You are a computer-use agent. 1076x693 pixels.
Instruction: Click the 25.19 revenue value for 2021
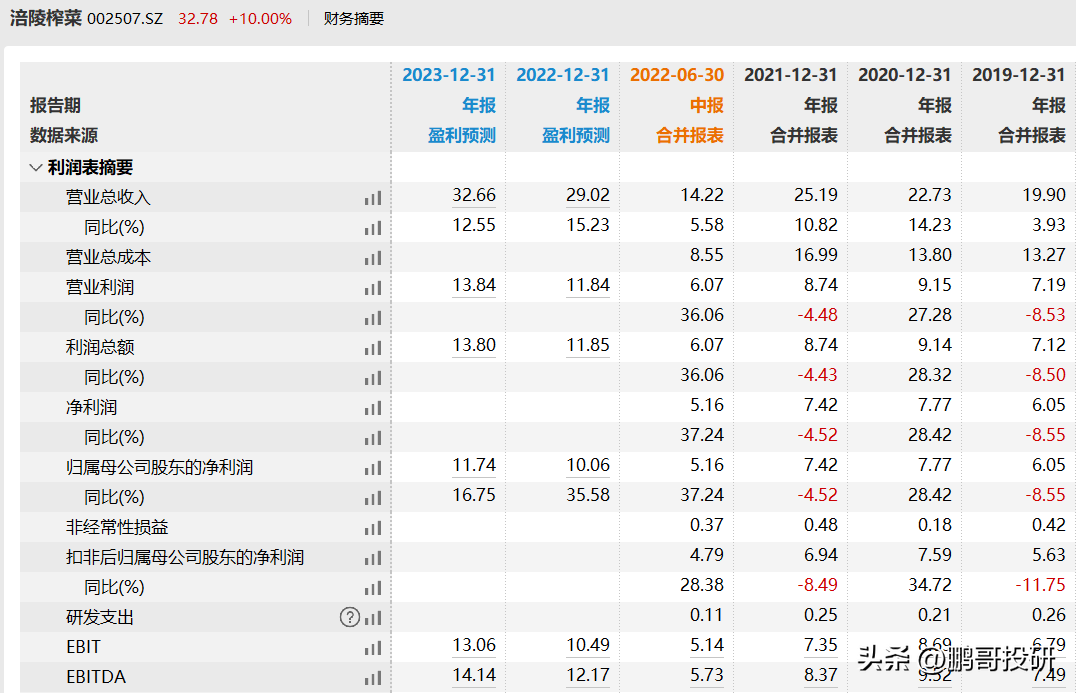tap(816, 196)
